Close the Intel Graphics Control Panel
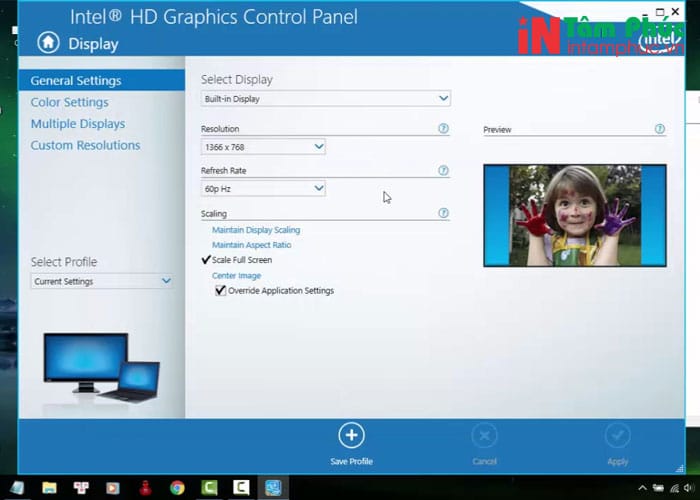 675,12
